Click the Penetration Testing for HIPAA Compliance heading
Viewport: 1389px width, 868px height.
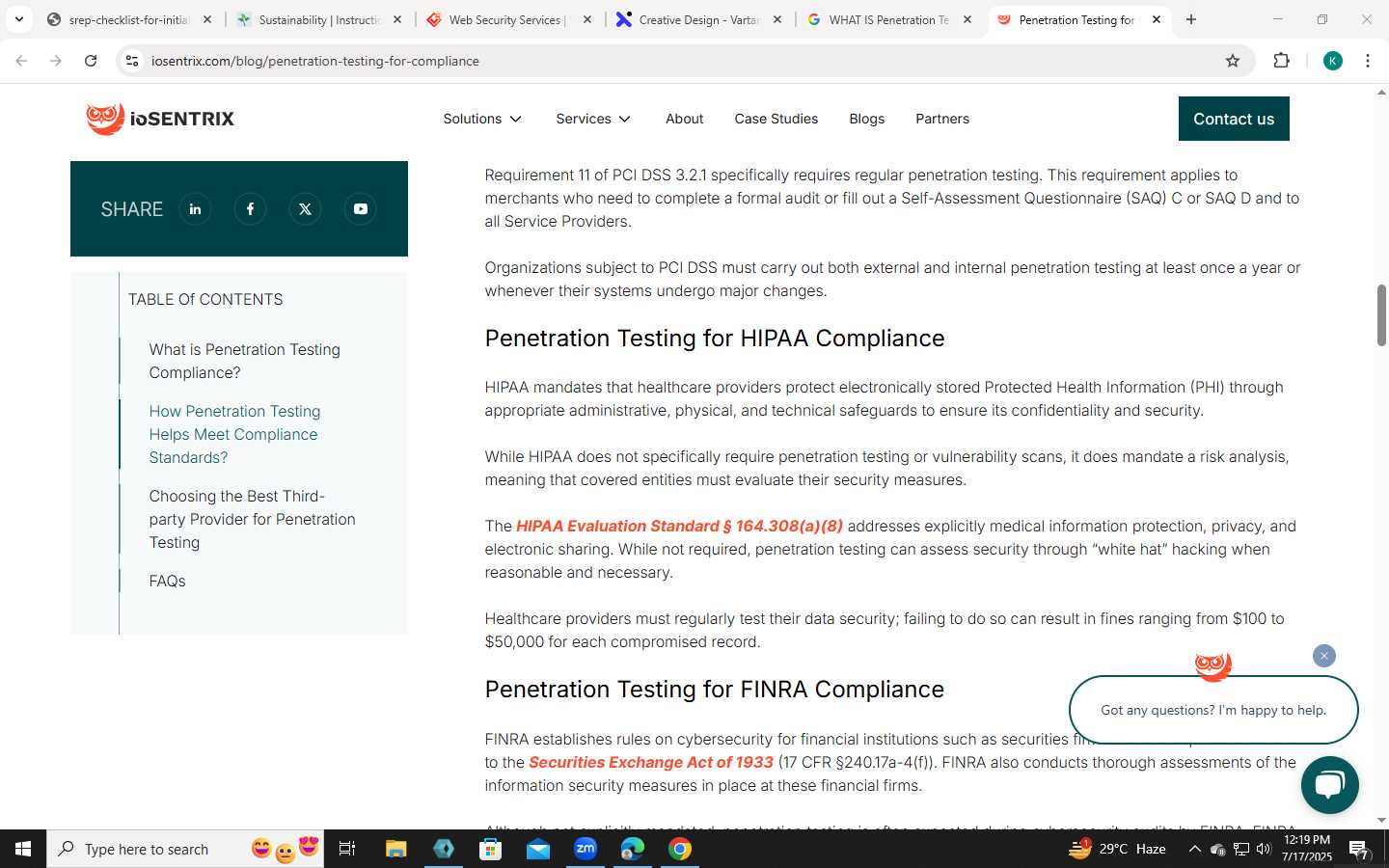714,339
